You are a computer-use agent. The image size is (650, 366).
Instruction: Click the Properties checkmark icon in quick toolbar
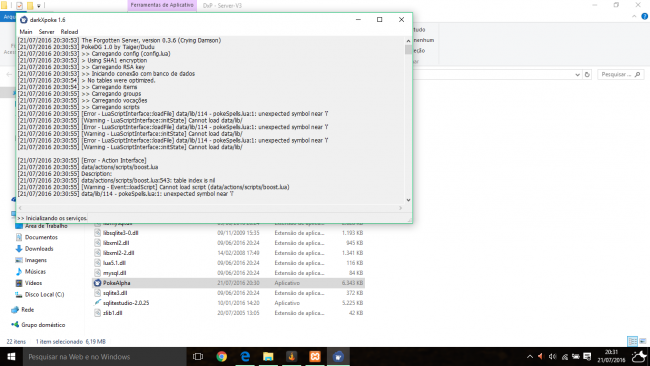[19, 6]
